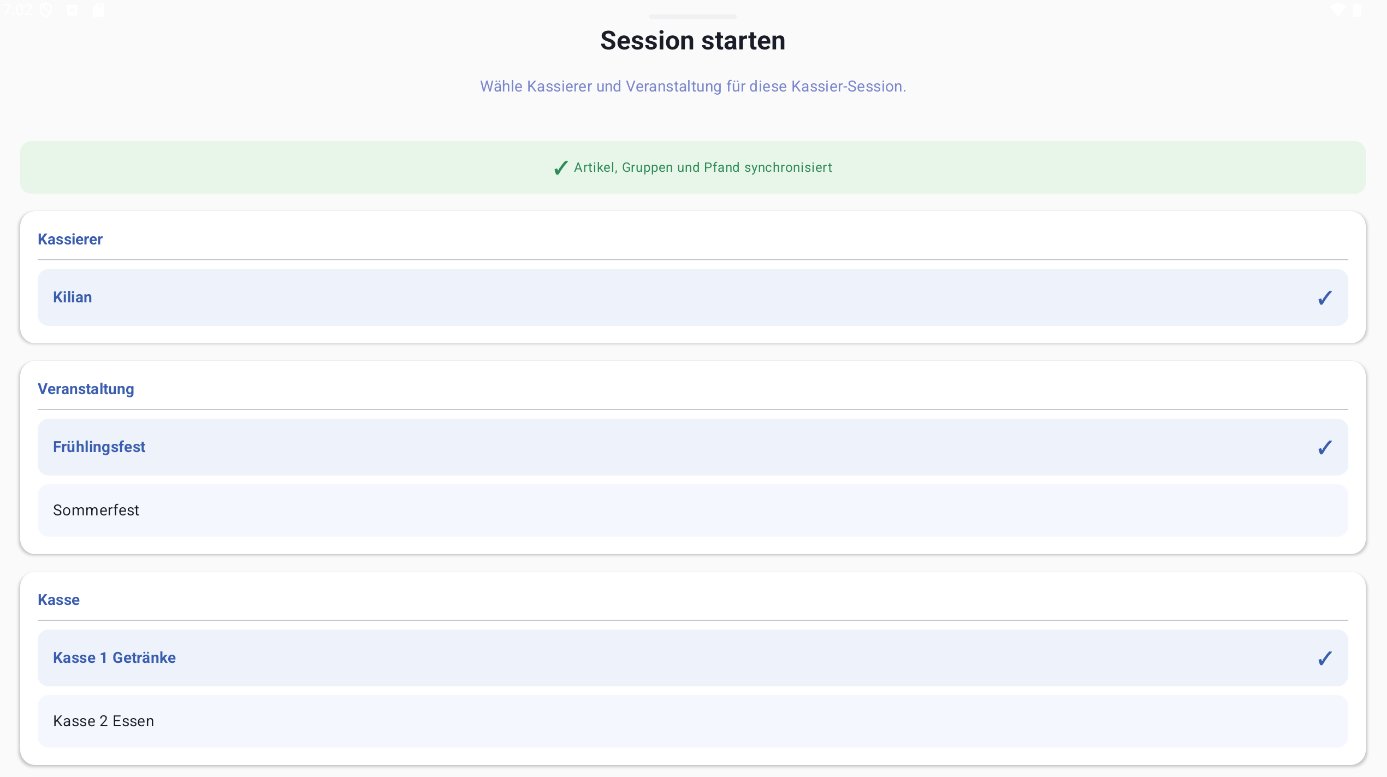Tap the Wi-Fi status bar icon

click(x=1337, y=10)
